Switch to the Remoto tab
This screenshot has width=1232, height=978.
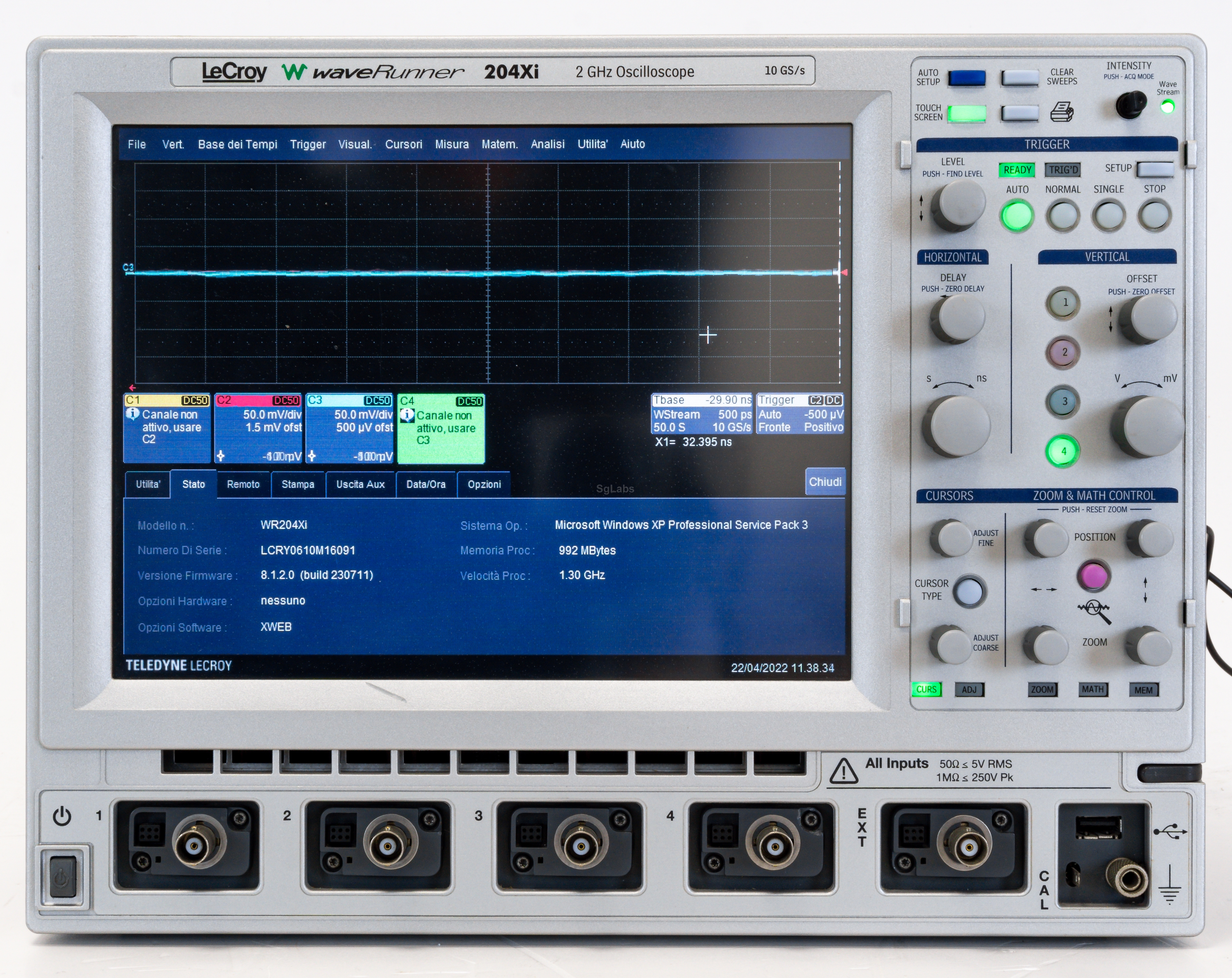pos(243,484)
